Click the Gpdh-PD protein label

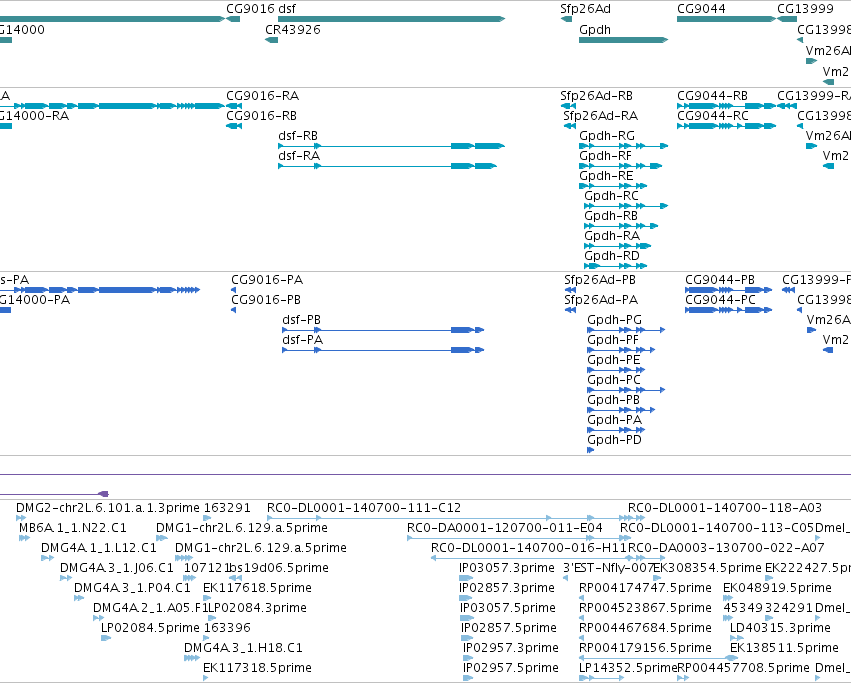click(614, 440)
